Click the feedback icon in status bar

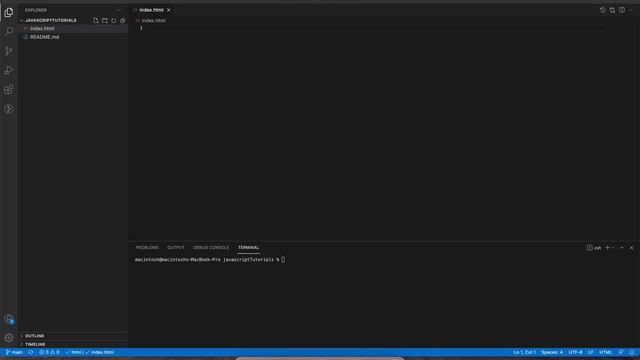pos(621,352)
